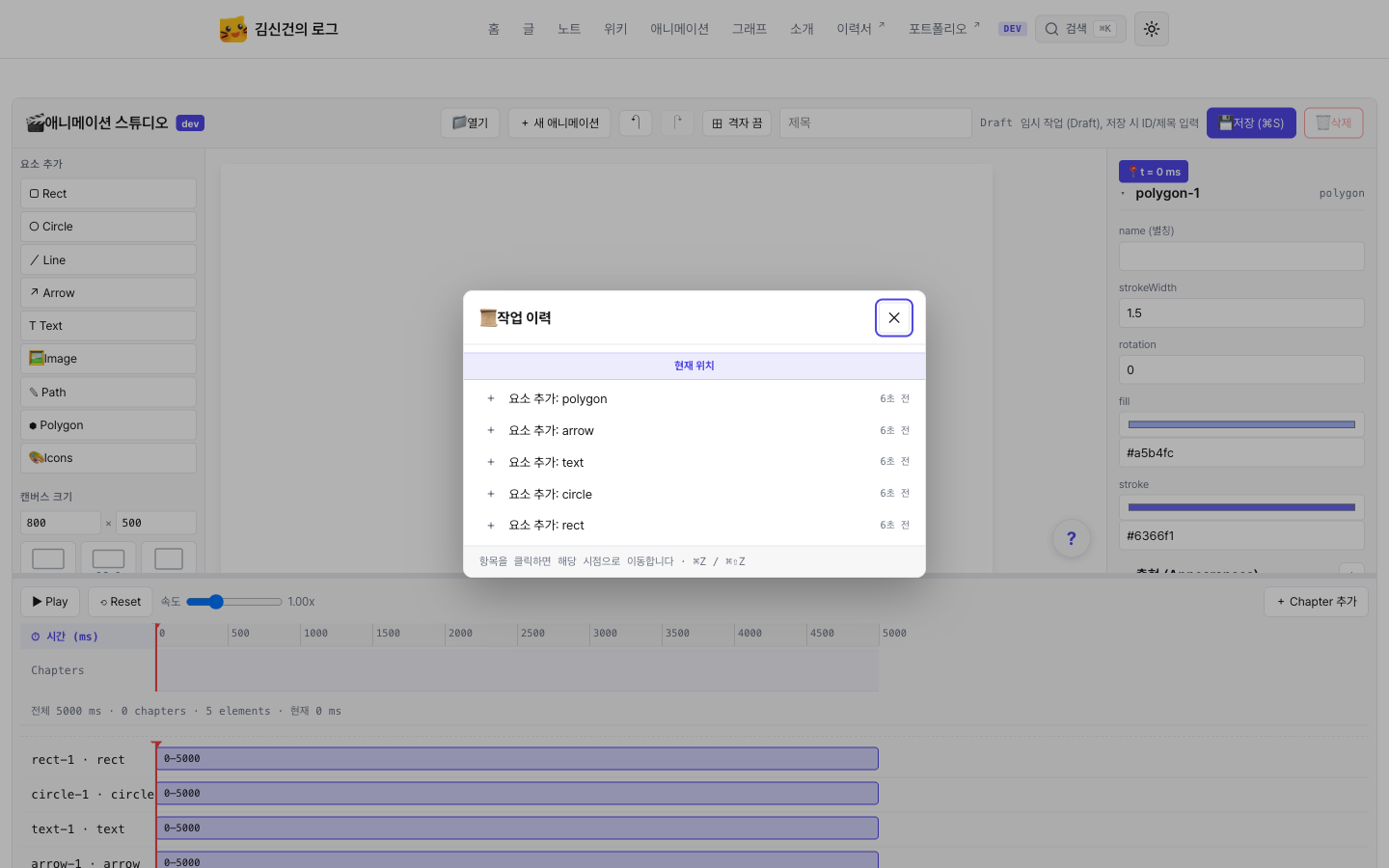Save with 저장 (⌘S) button
Viewport: 1389px width, 868px height.
[x=1251, y=122]
